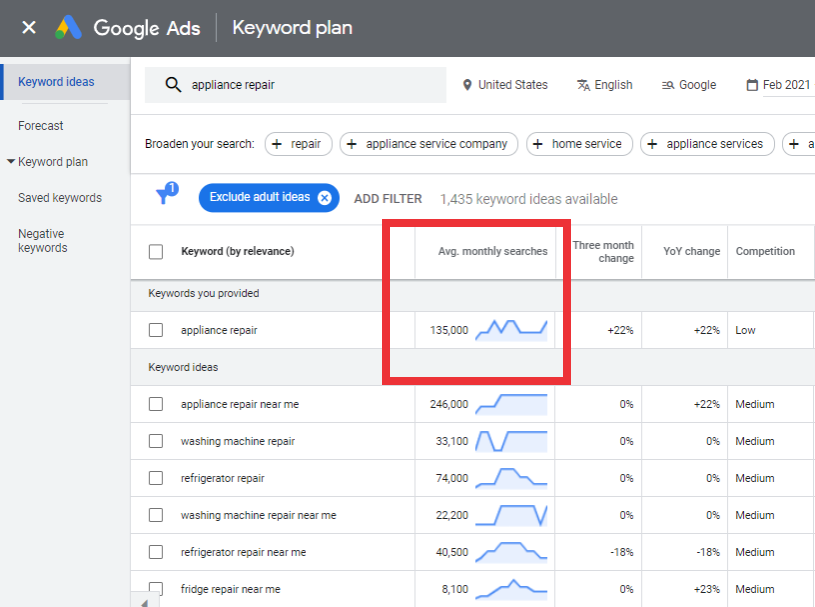815x607 pixels.
Task: Click the 'appliance repair near me' keyword
Action: (x=240, y=404)
